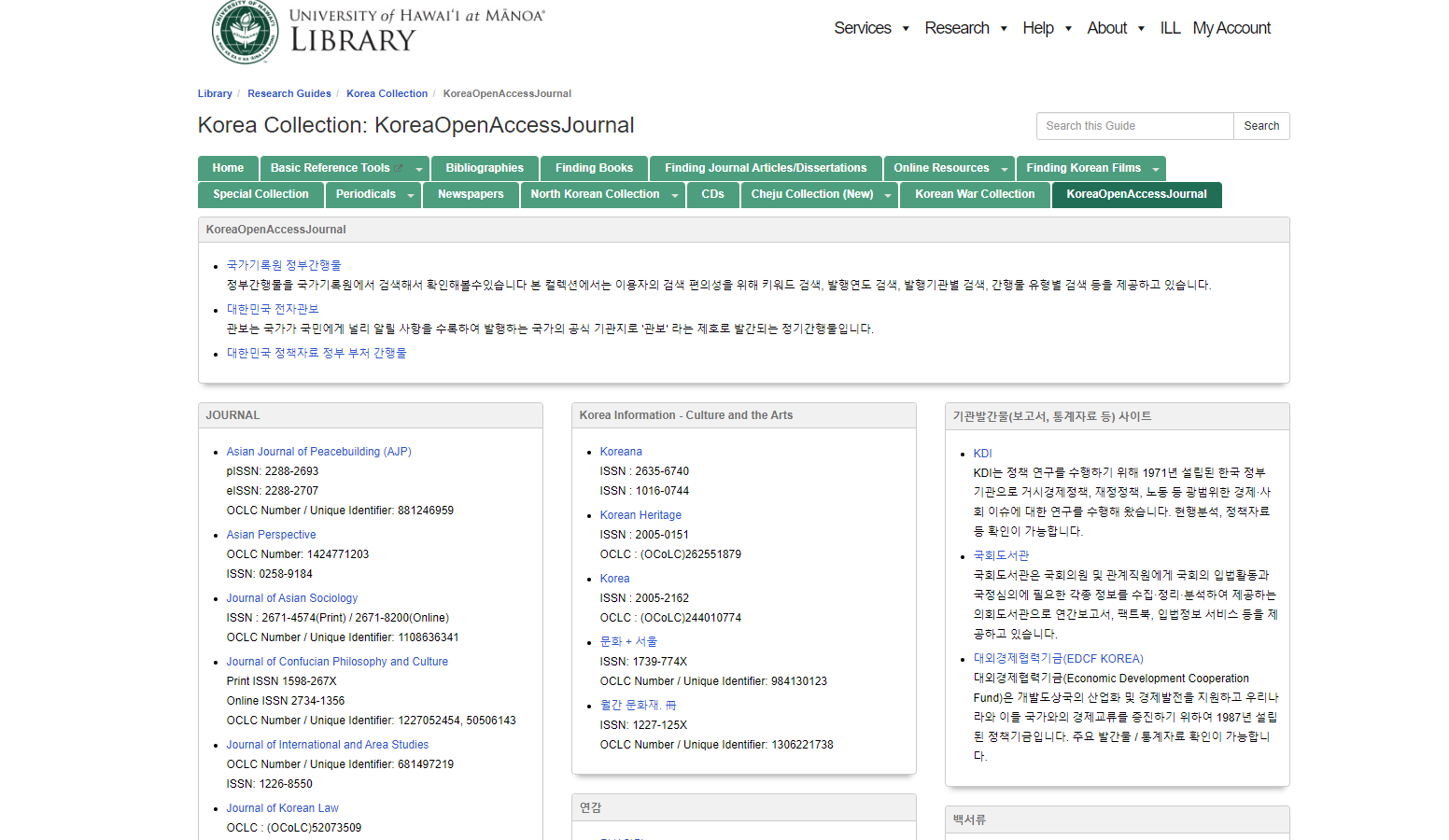Open North Korean Collection tab
Screen dimensions: 1449x840
click(595, 194)
